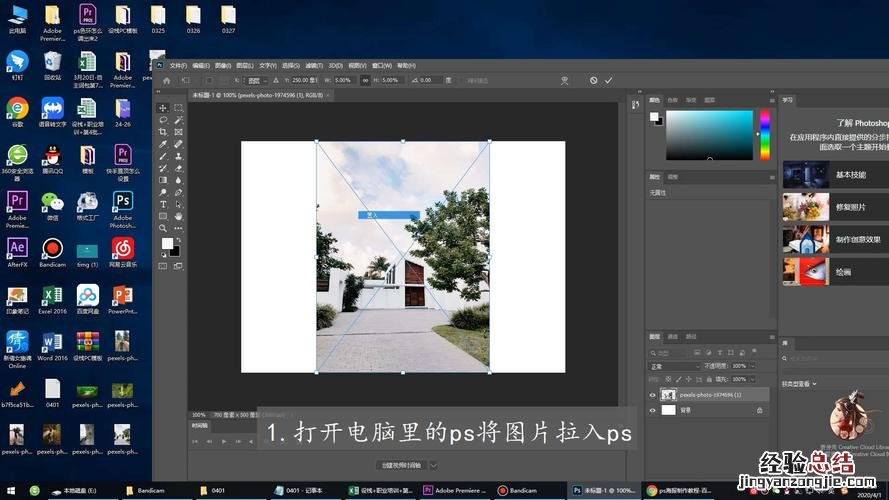
Task: Select the Hand tool
Action: click(178, 216)
